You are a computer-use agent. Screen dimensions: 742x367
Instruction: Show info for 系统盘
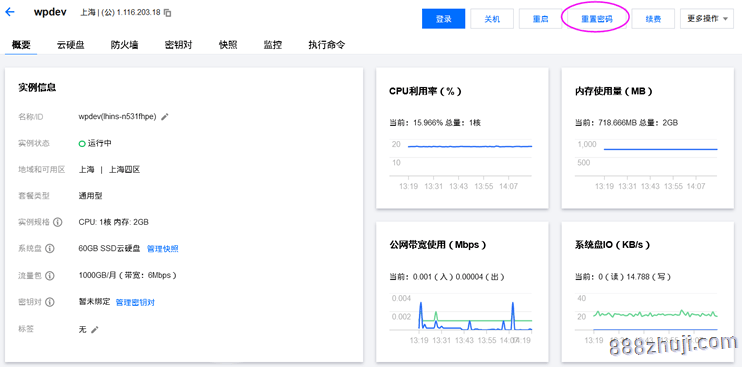click(50, 249)
